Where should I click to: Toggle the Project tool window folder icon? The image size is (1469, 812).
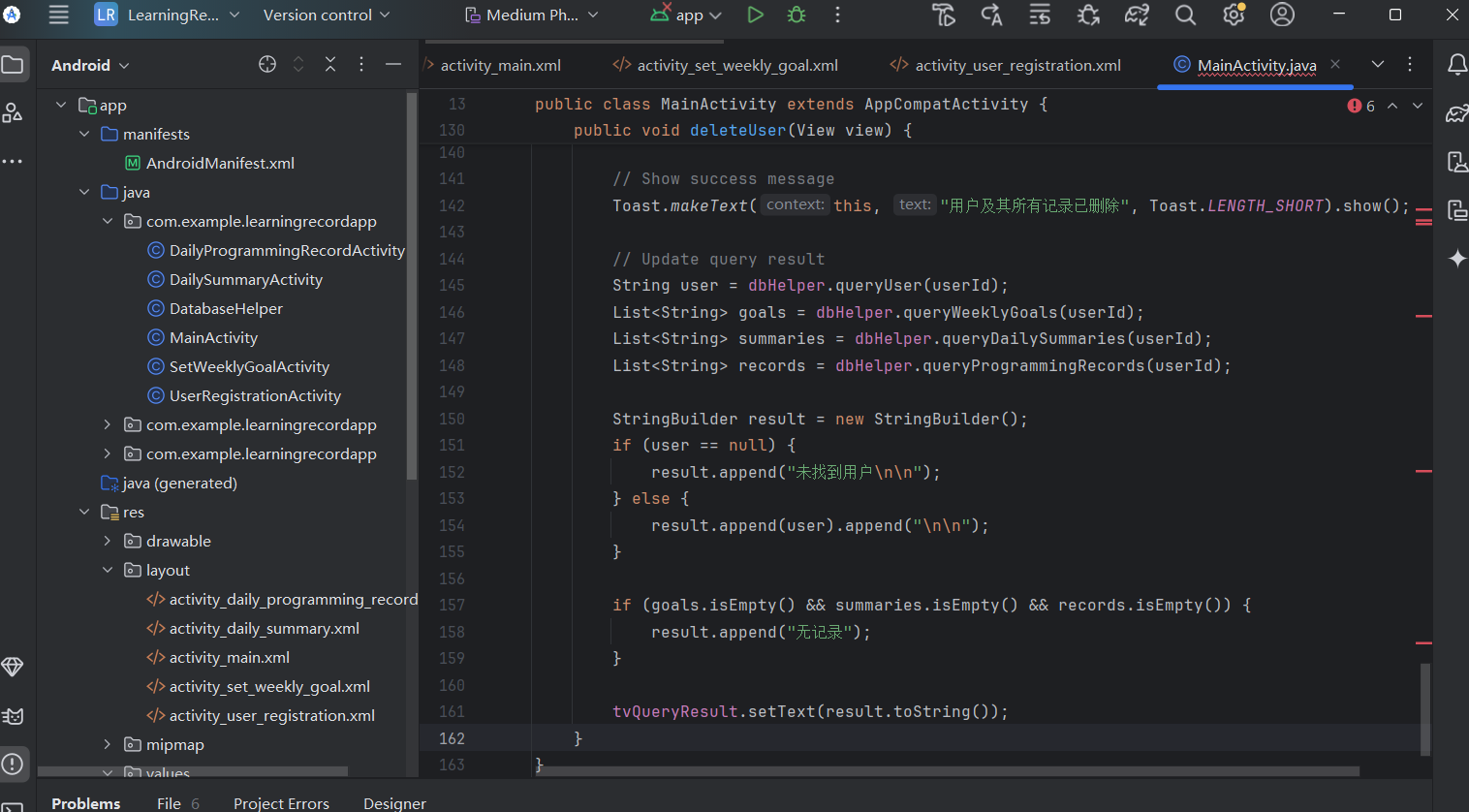coord(13,65)
